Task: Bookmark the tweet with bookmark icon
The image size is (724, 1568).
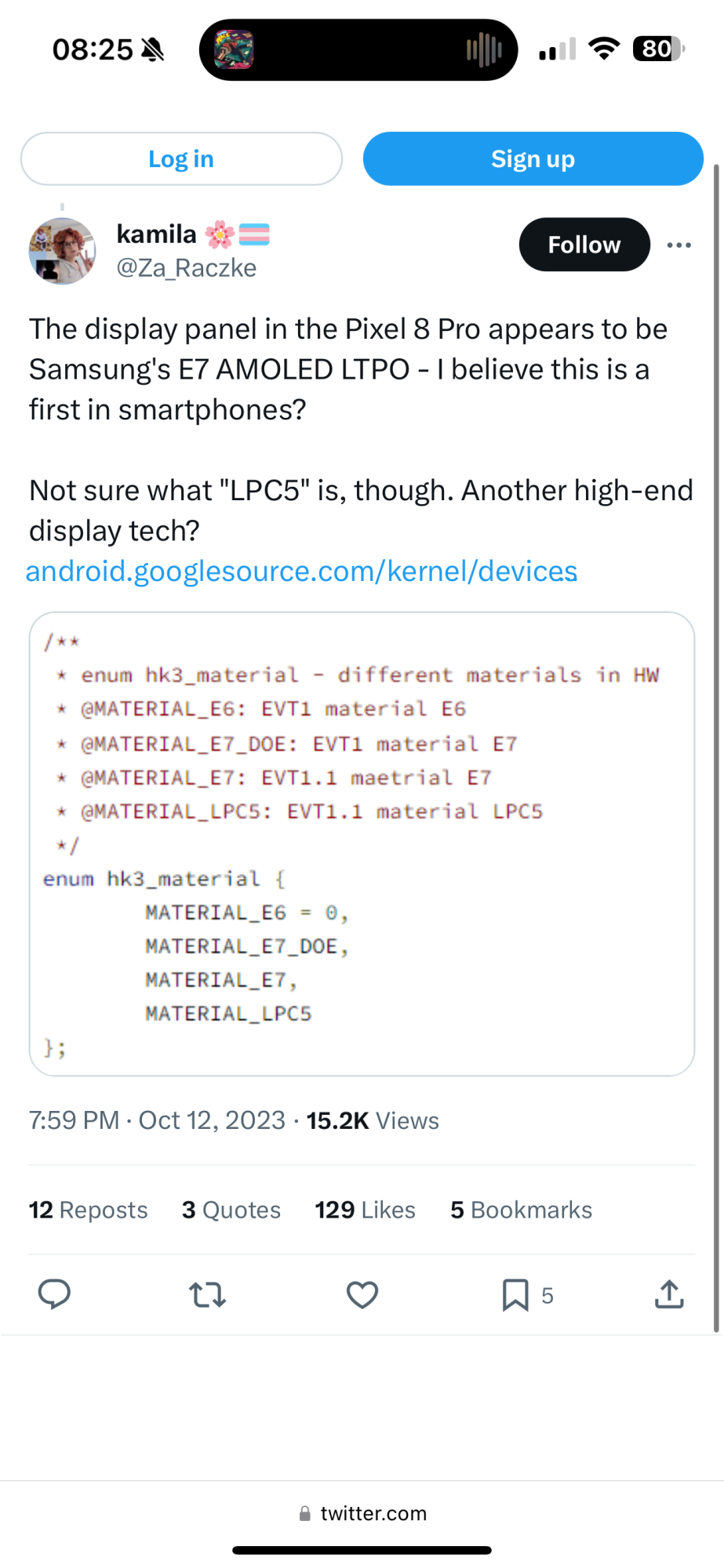Action: click(x=515, y=1294)
